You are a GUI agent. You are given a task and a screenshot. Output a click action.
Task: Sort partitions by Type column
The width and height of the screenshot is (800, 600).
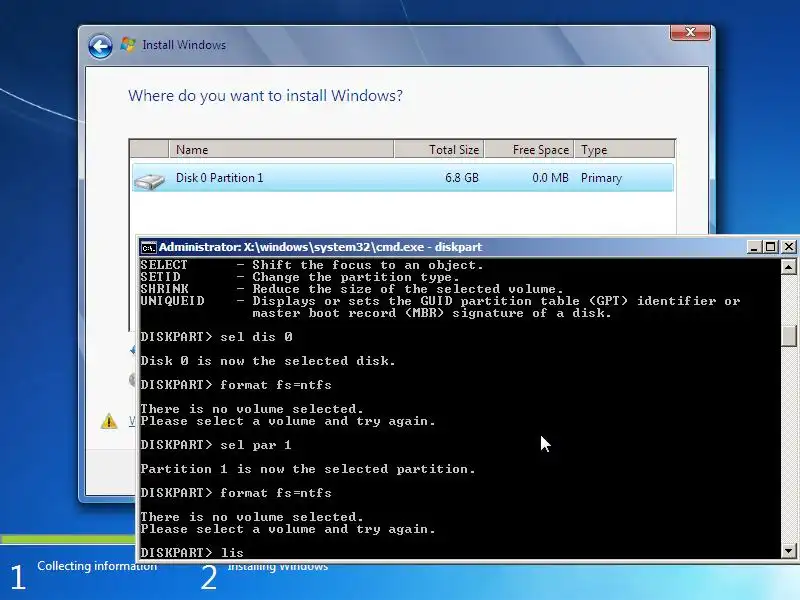(624, 149)
